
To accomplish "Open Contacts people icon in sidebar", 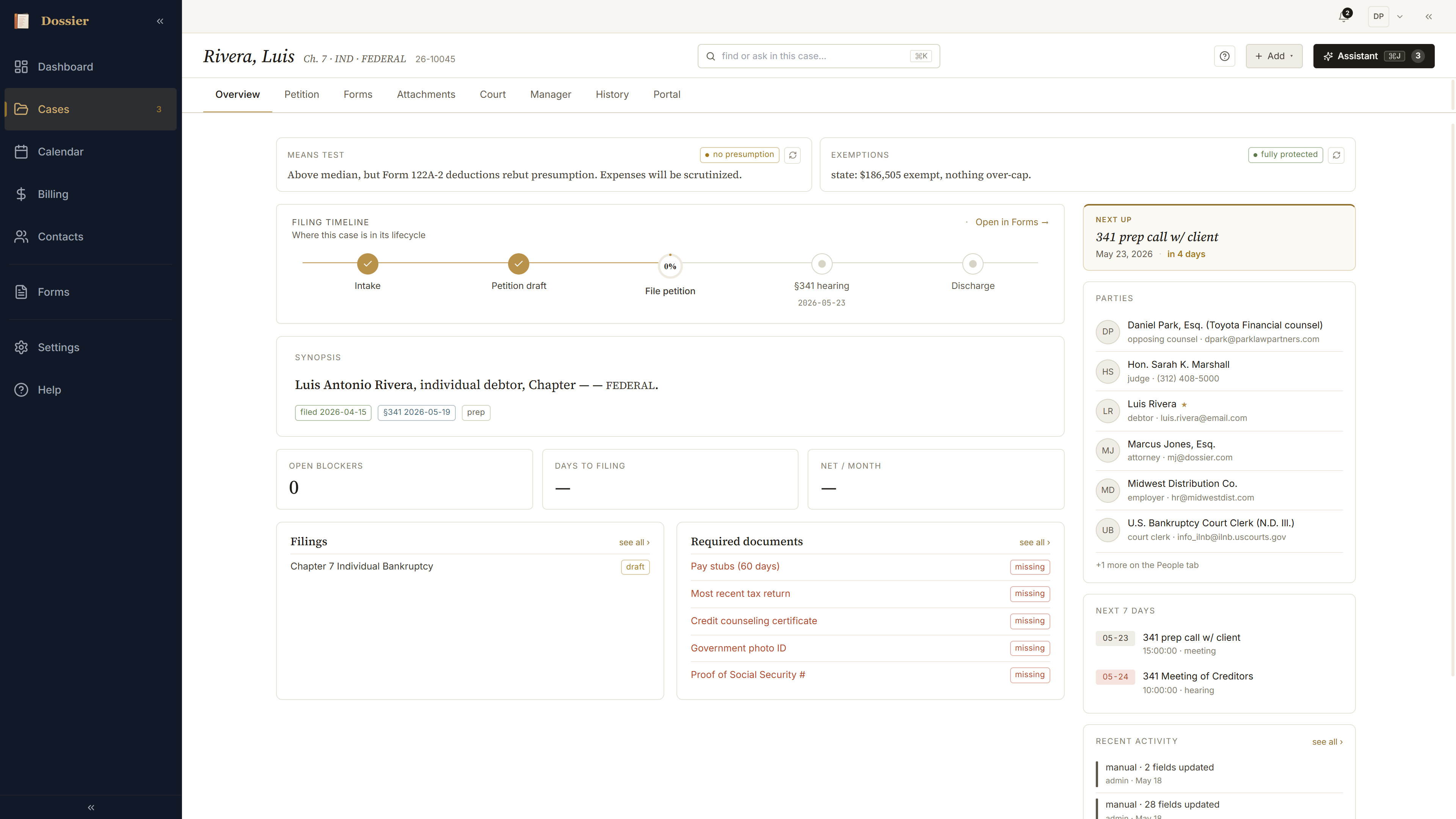I will (22, 236).
